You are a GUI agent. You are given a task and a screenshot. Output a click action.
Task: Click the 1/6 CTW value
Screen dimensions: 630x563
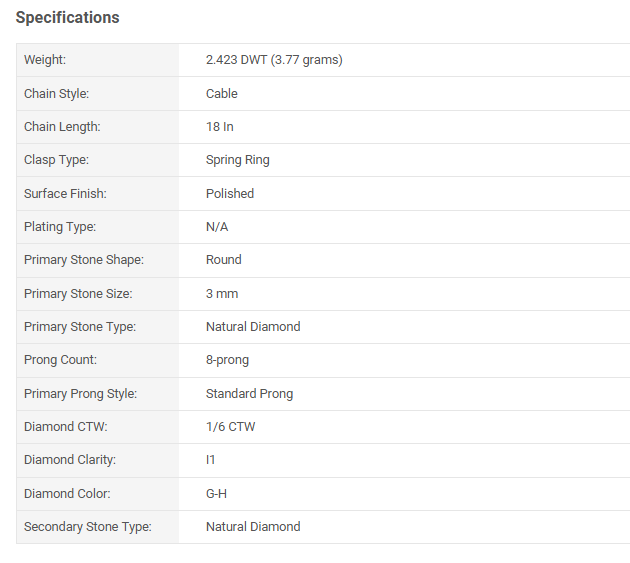coord(231,427)
